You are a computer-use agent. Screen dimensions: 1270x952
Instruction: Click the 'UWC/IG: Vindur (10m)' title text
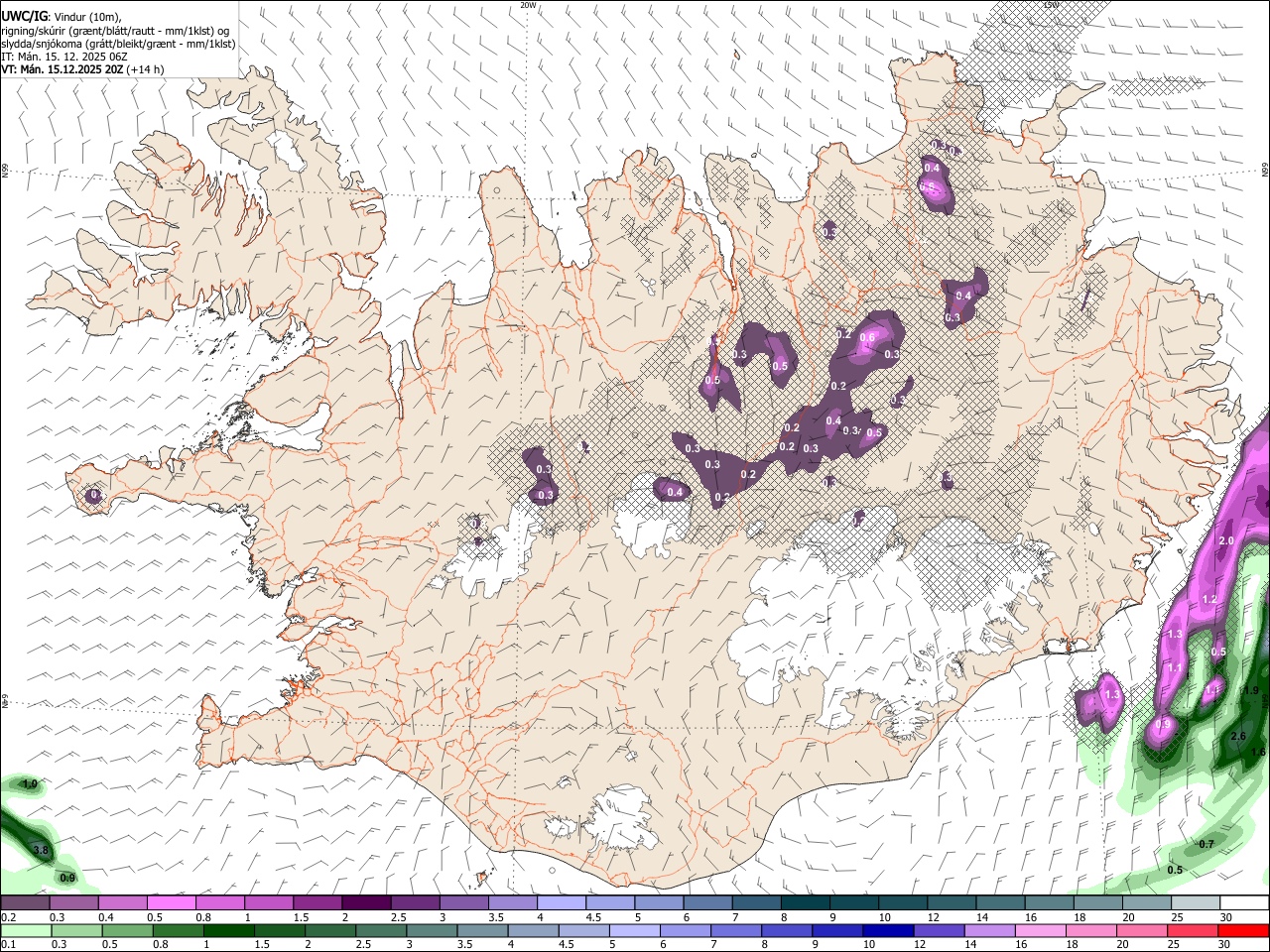click(x=61, y=17)
